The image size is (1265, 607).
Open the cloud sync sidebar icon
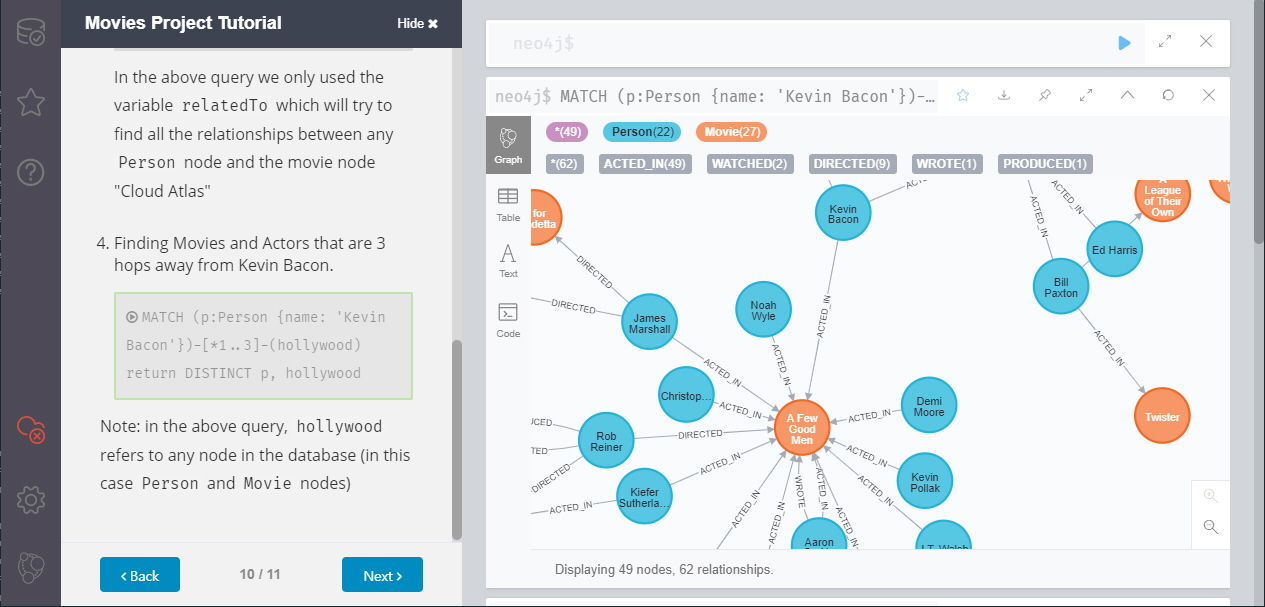point(30,429)
